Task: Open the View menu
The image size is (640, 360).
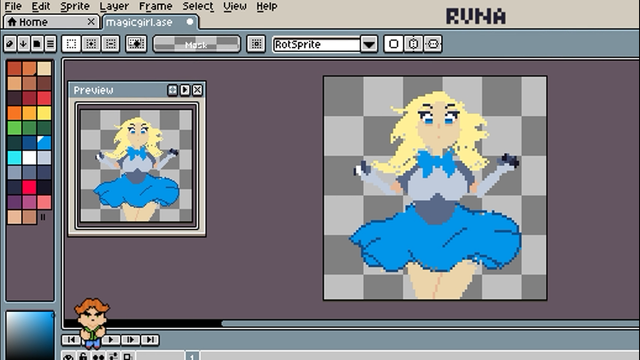Action: (235, 6)
